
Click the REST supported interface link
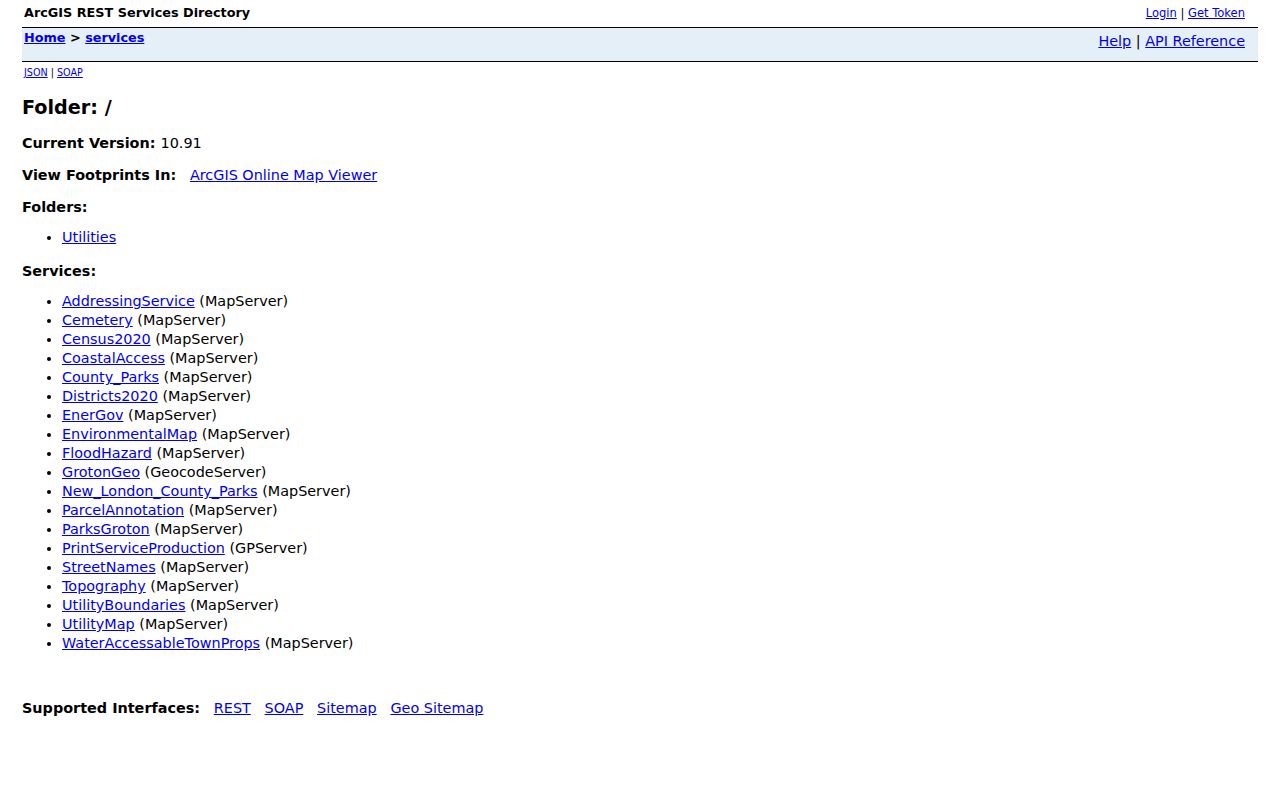pos(232,708)
